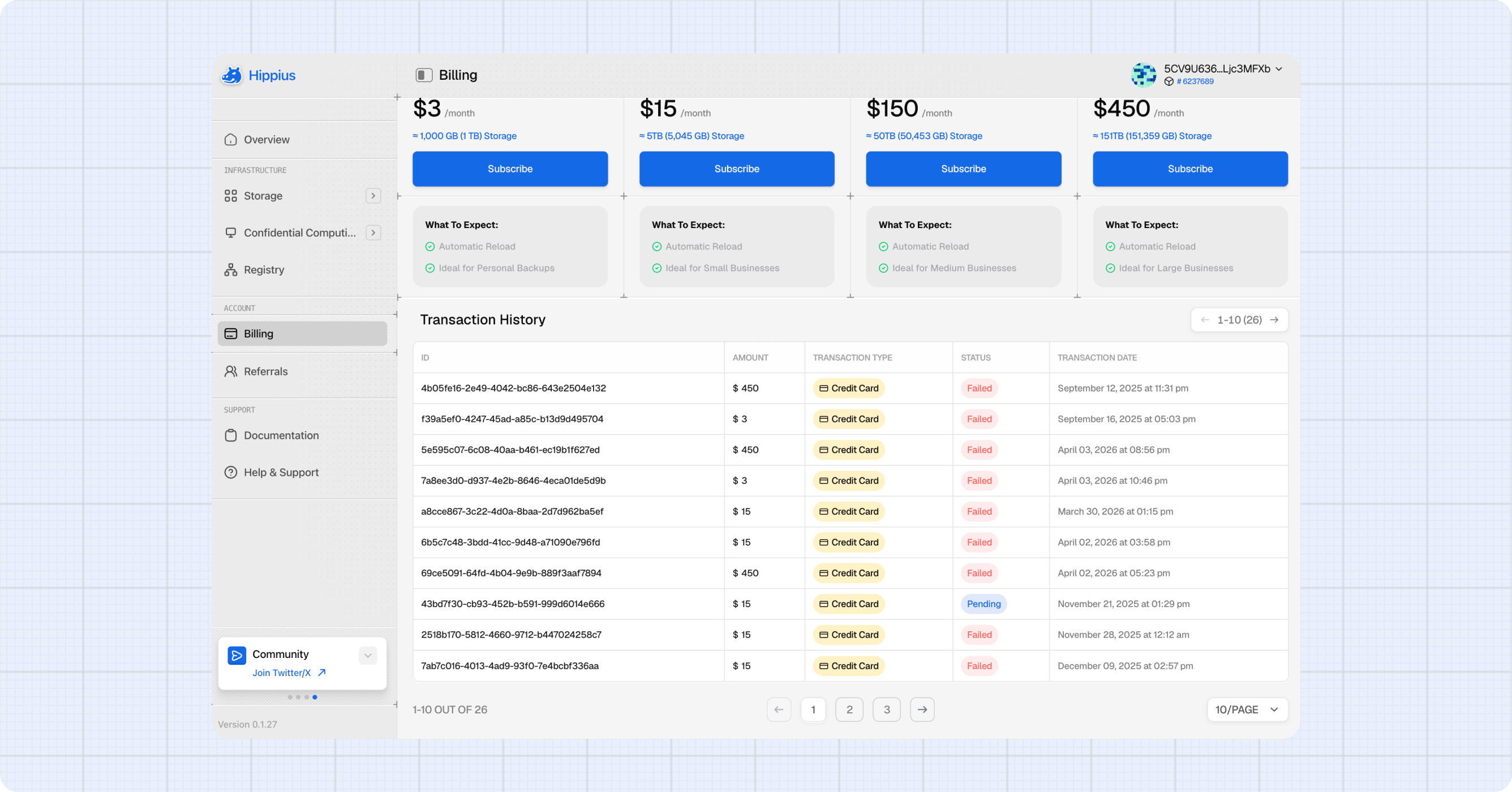Subscribe to the $3 per month plan
Image resolution: width=1512 pixels, height=792 pixels.
coord(510,169)
